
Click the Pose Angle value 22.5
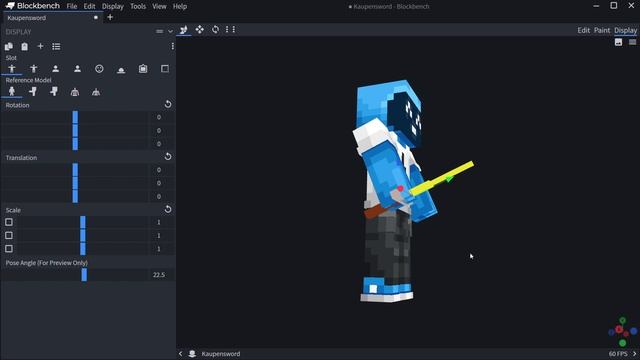(x=159, y=275)
